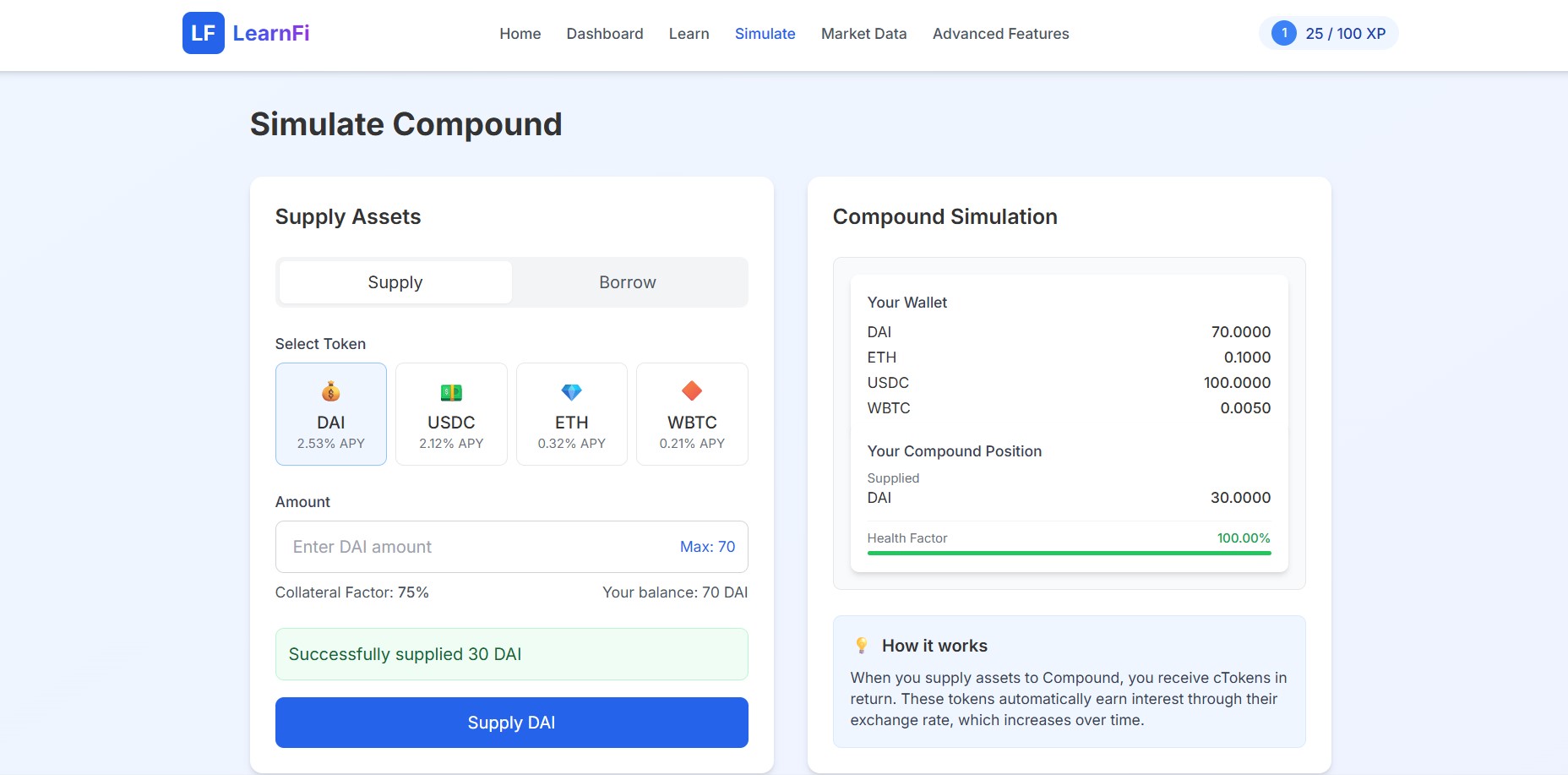Select Simulate in the navigation

point(765,34)
